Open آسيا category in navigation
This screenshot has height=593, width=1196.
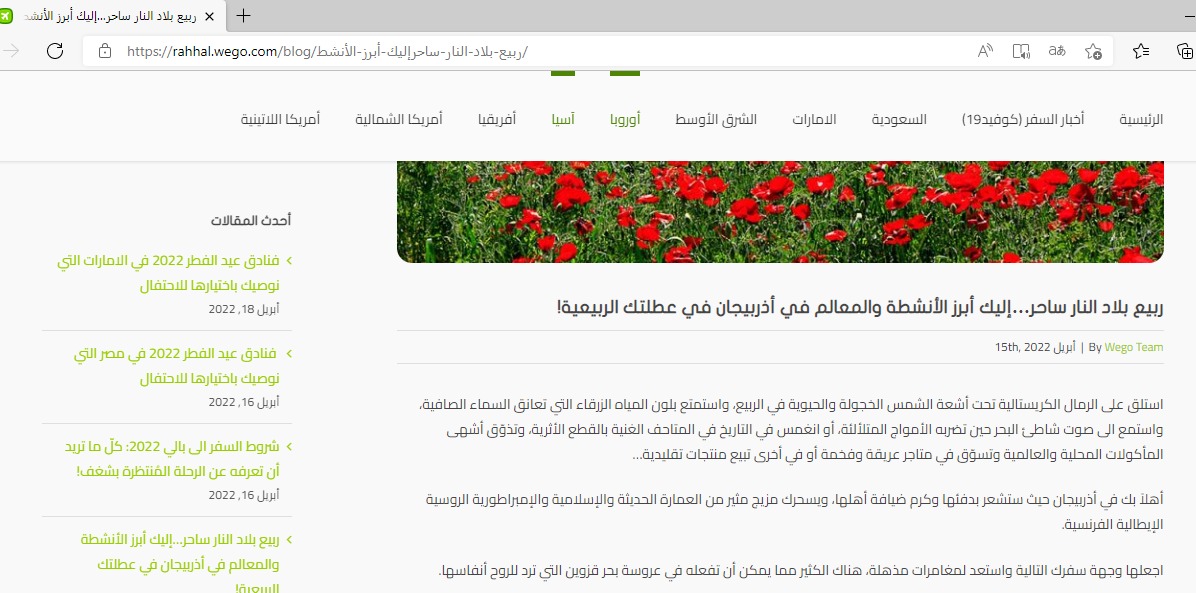point(563,119)
